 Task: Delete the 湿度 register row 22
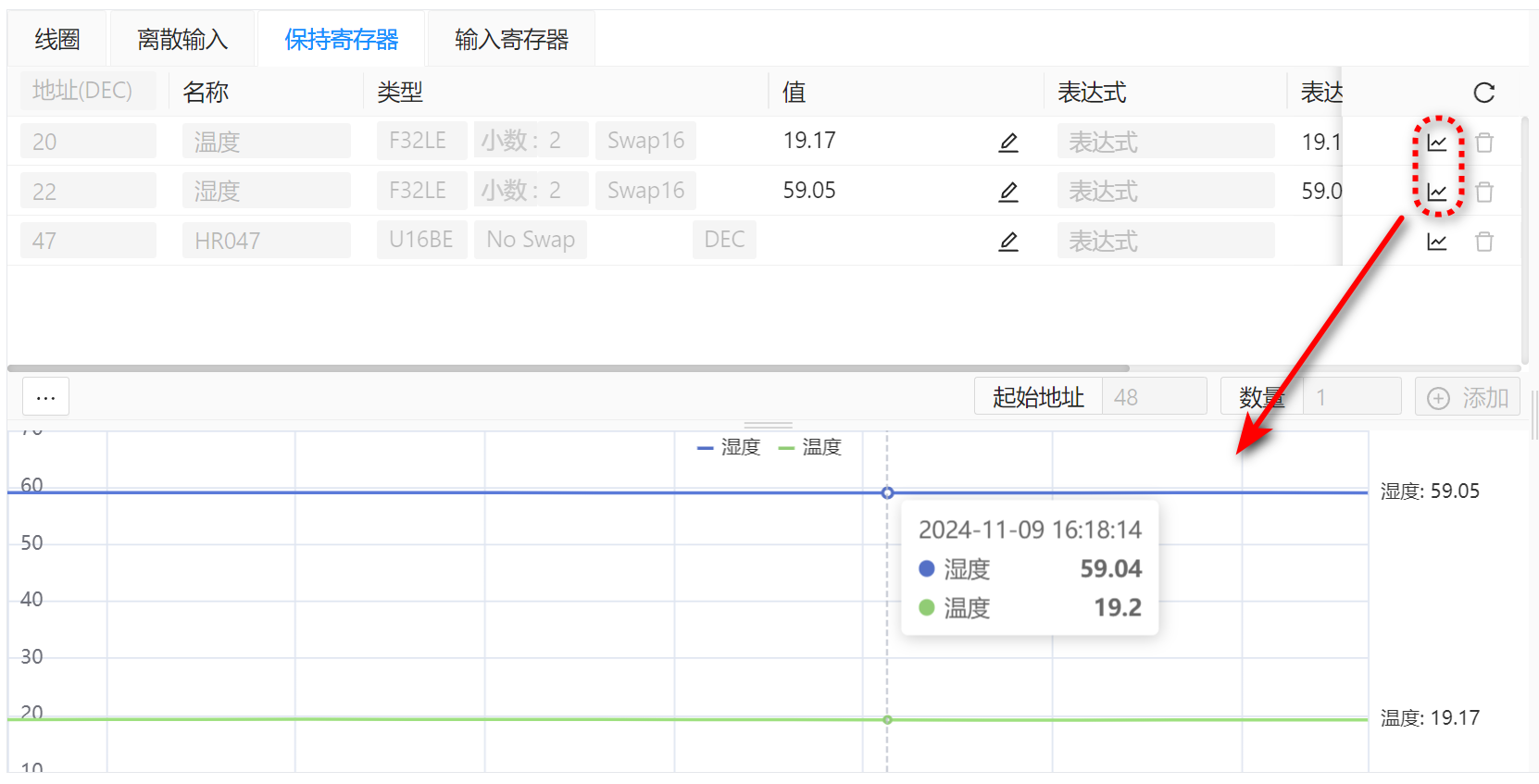point(1483,192)
